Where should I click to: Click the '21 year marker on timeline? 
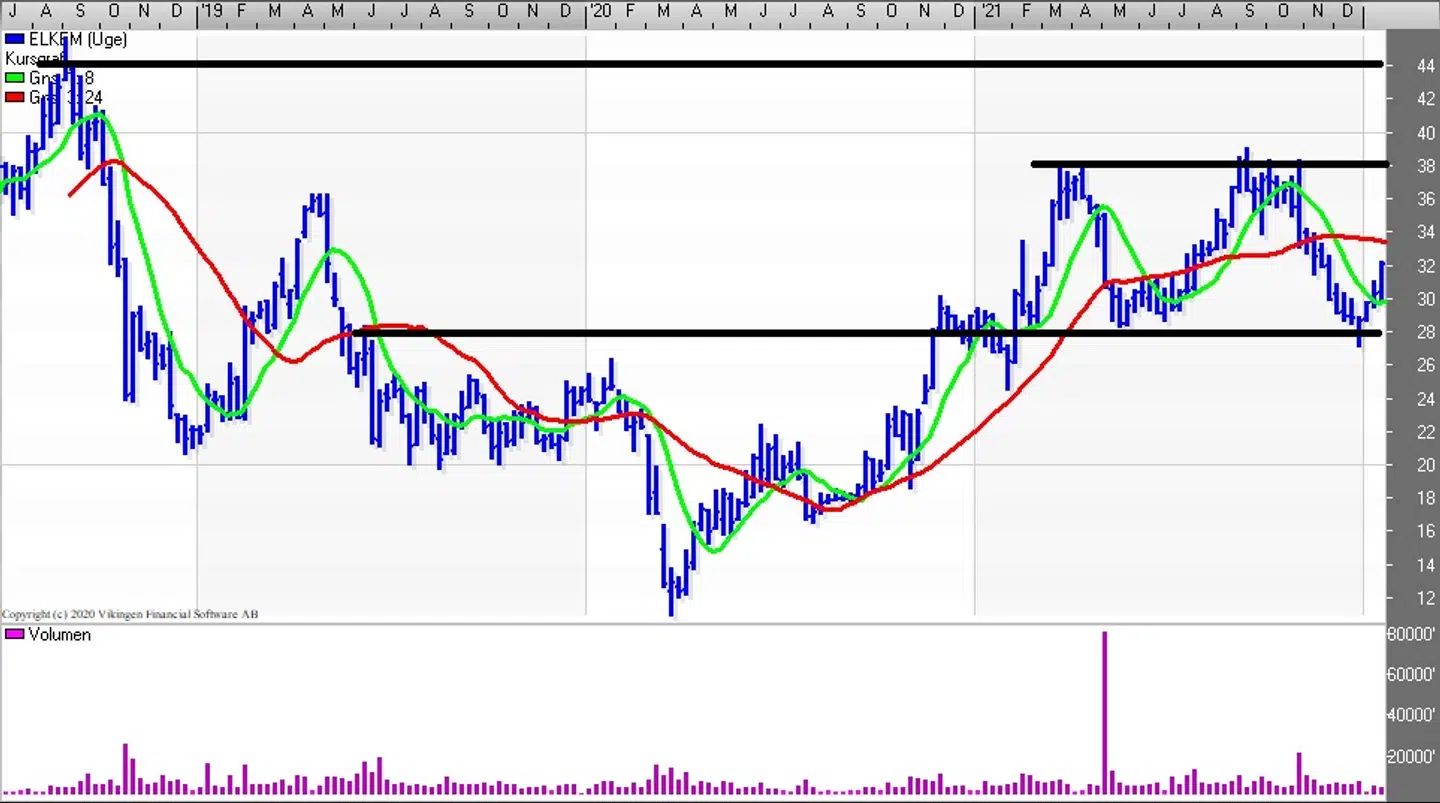988,11
